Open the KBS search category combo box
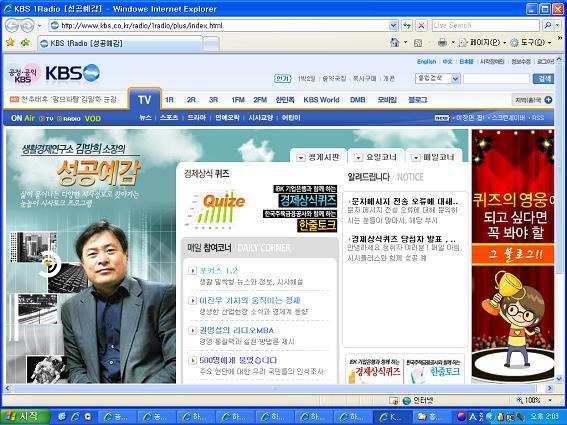The width and height of the screenshot is (567, 425). pos(438,78)
